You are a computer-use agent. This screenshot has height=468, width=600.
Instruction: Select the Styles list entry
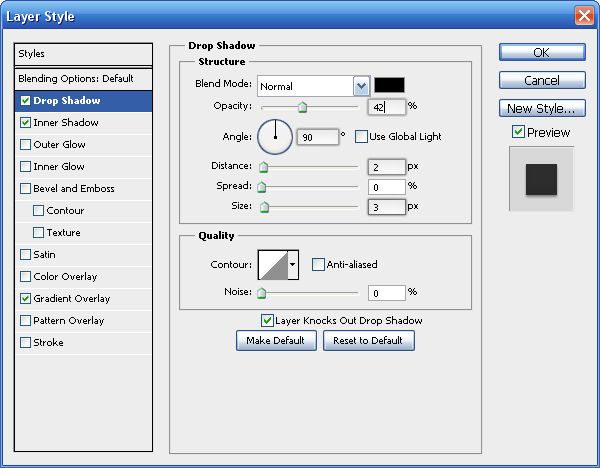pos(83,54)
